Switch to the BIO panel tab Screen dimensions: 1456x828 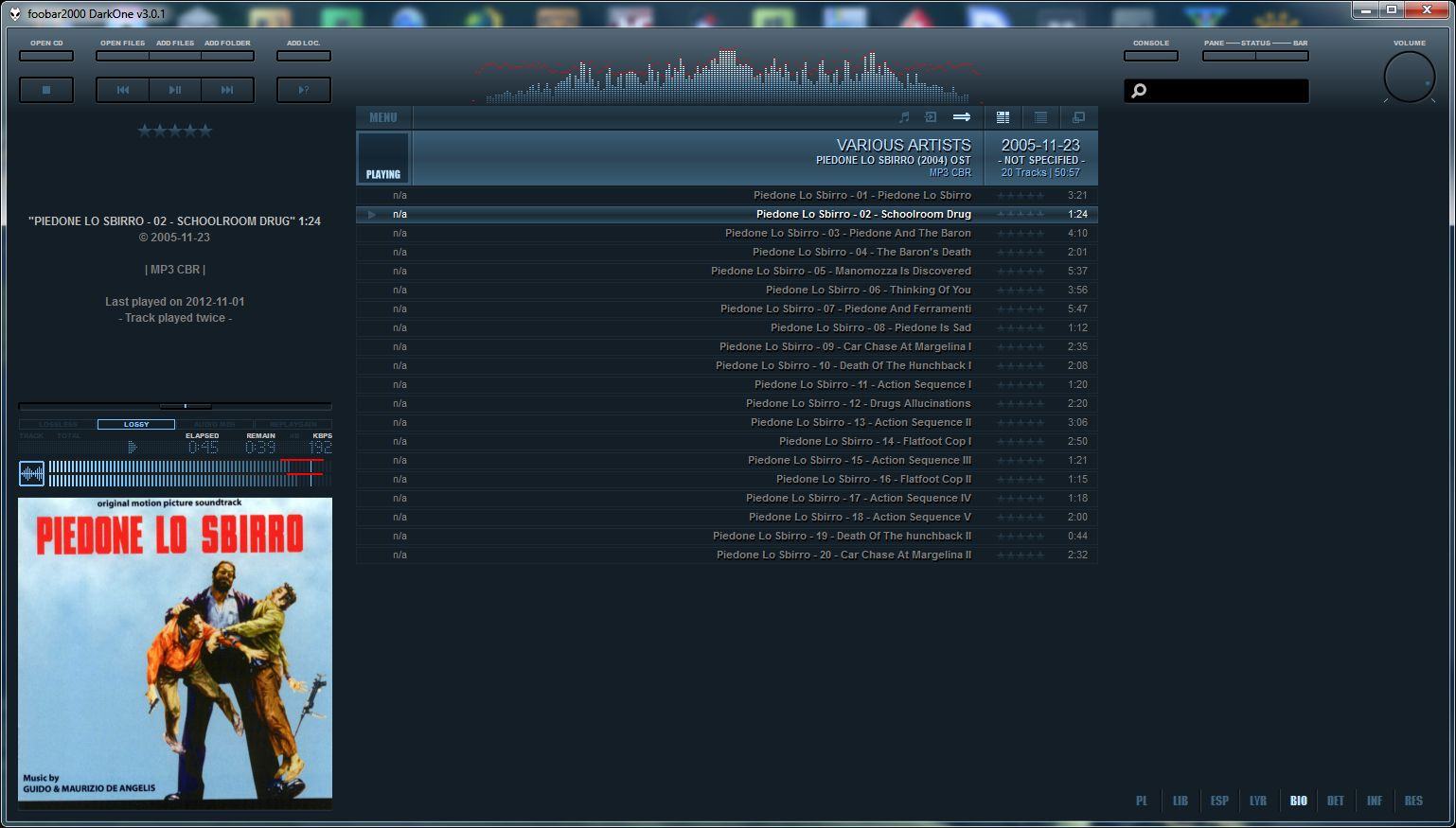point(1298,801)
